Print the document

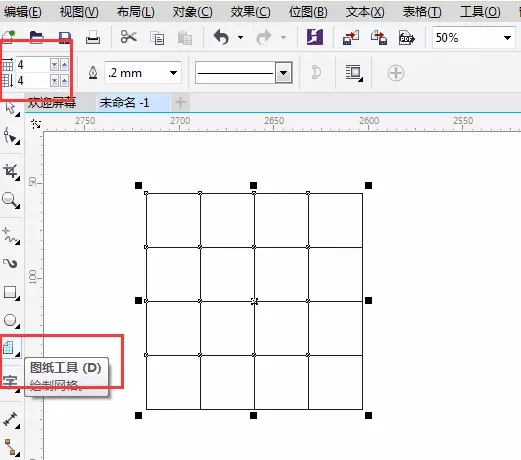pos(93,37)
